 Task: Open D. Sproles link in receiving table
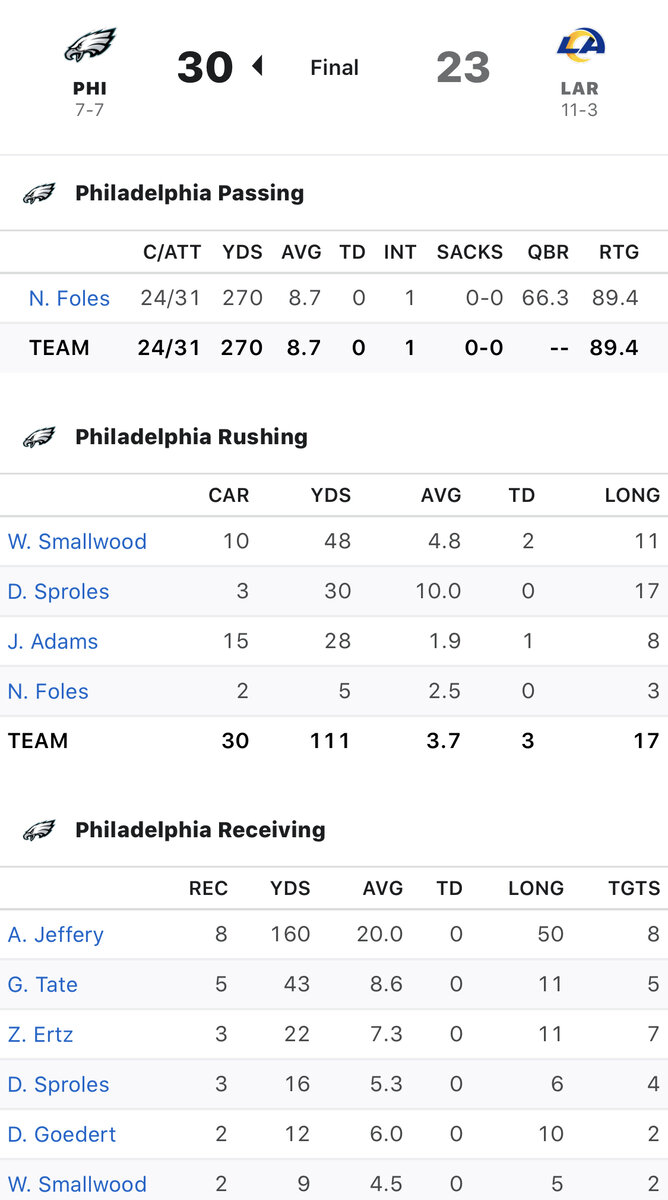pos(58,1084)
